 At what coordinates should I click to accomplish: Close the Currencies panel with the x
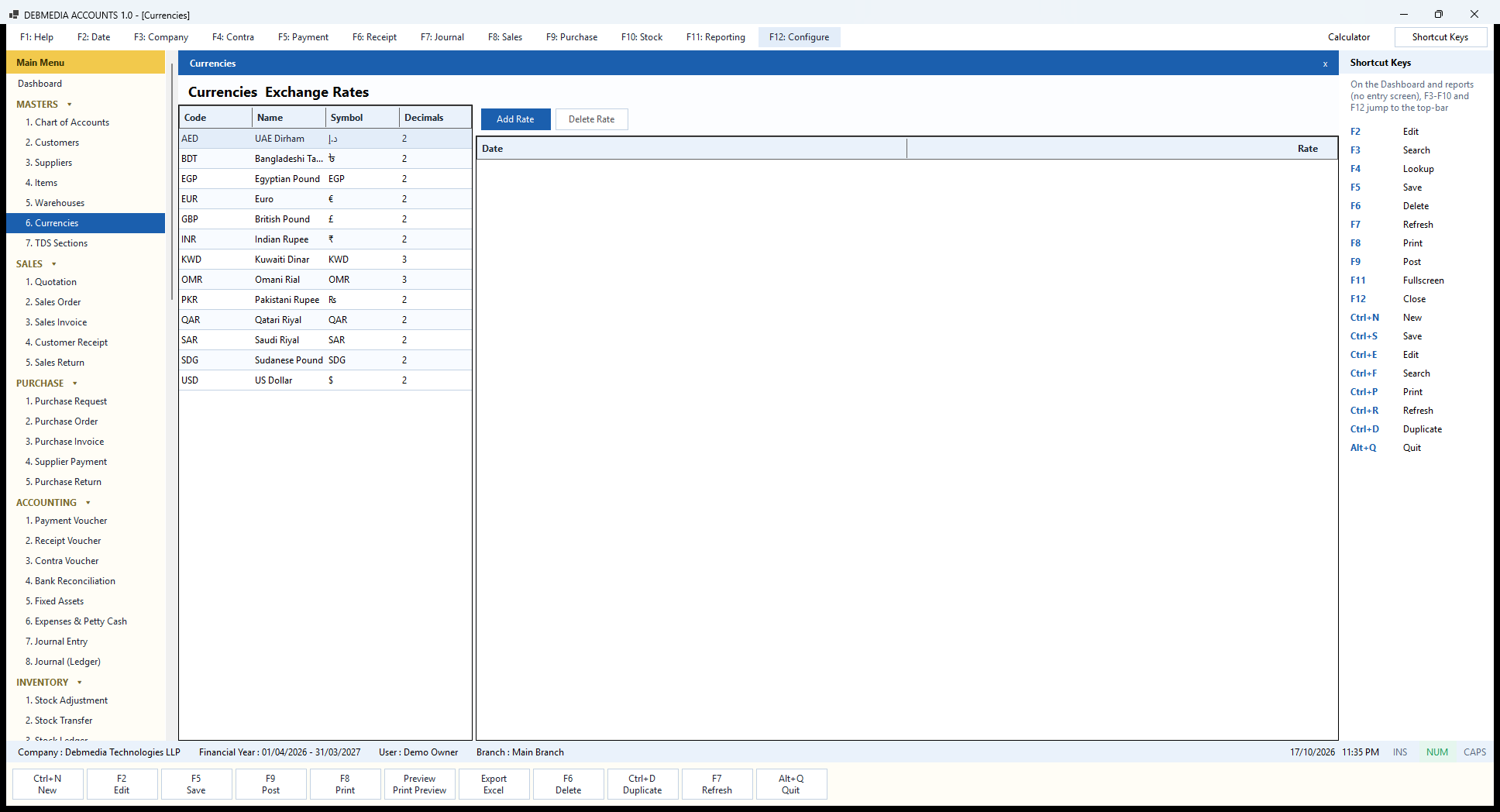[x=1325, y=64]
